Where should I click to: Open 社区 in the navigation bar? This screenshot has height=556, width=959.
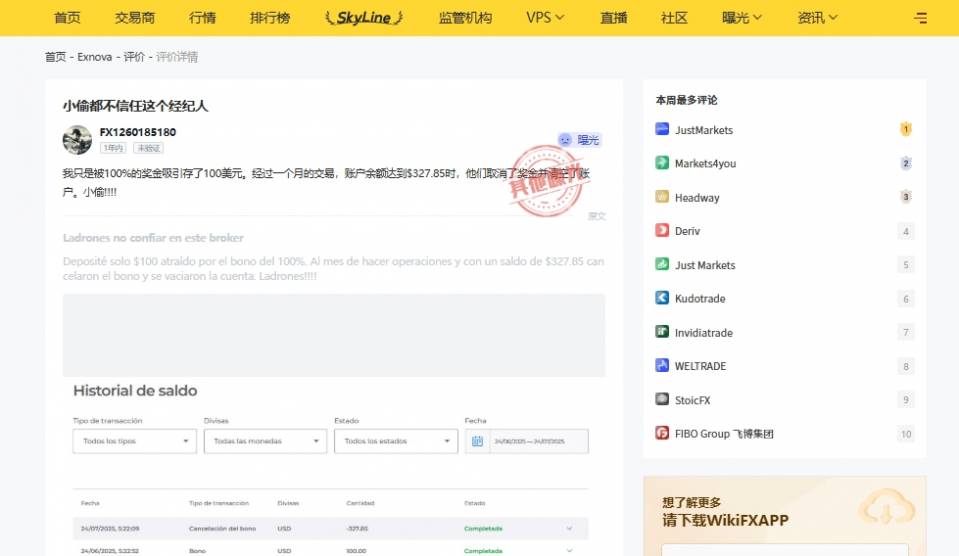tap(674, 18)
